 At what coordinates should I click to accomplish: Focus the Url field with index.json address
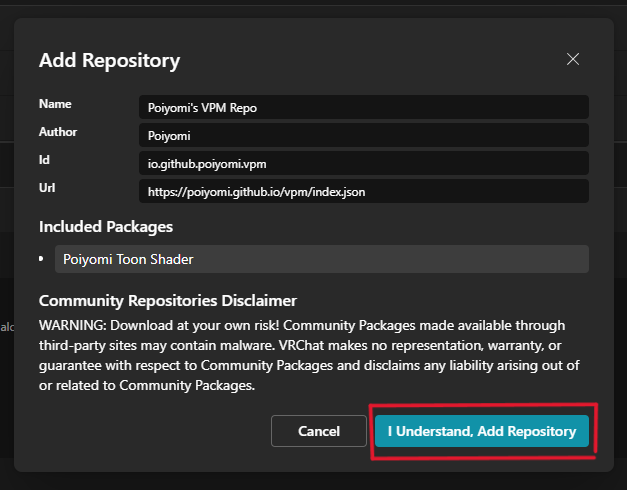pos(363,190)
